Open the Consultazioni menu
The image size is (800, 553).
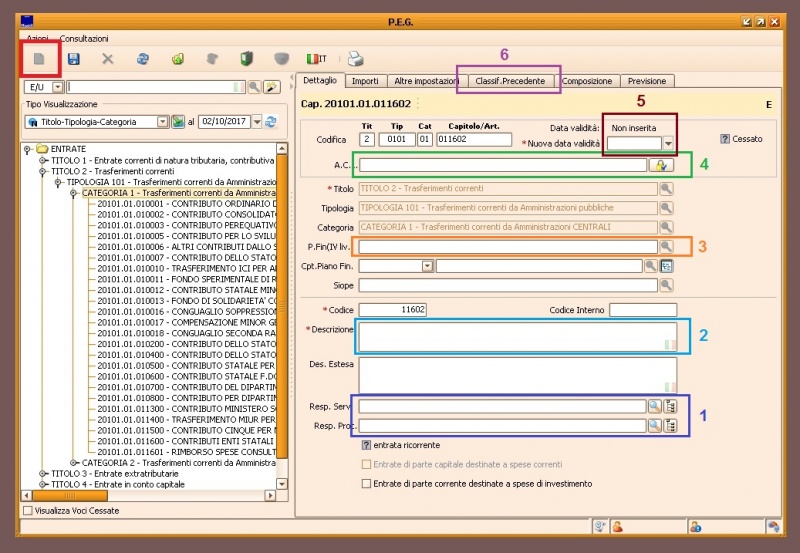click(84, 38)
